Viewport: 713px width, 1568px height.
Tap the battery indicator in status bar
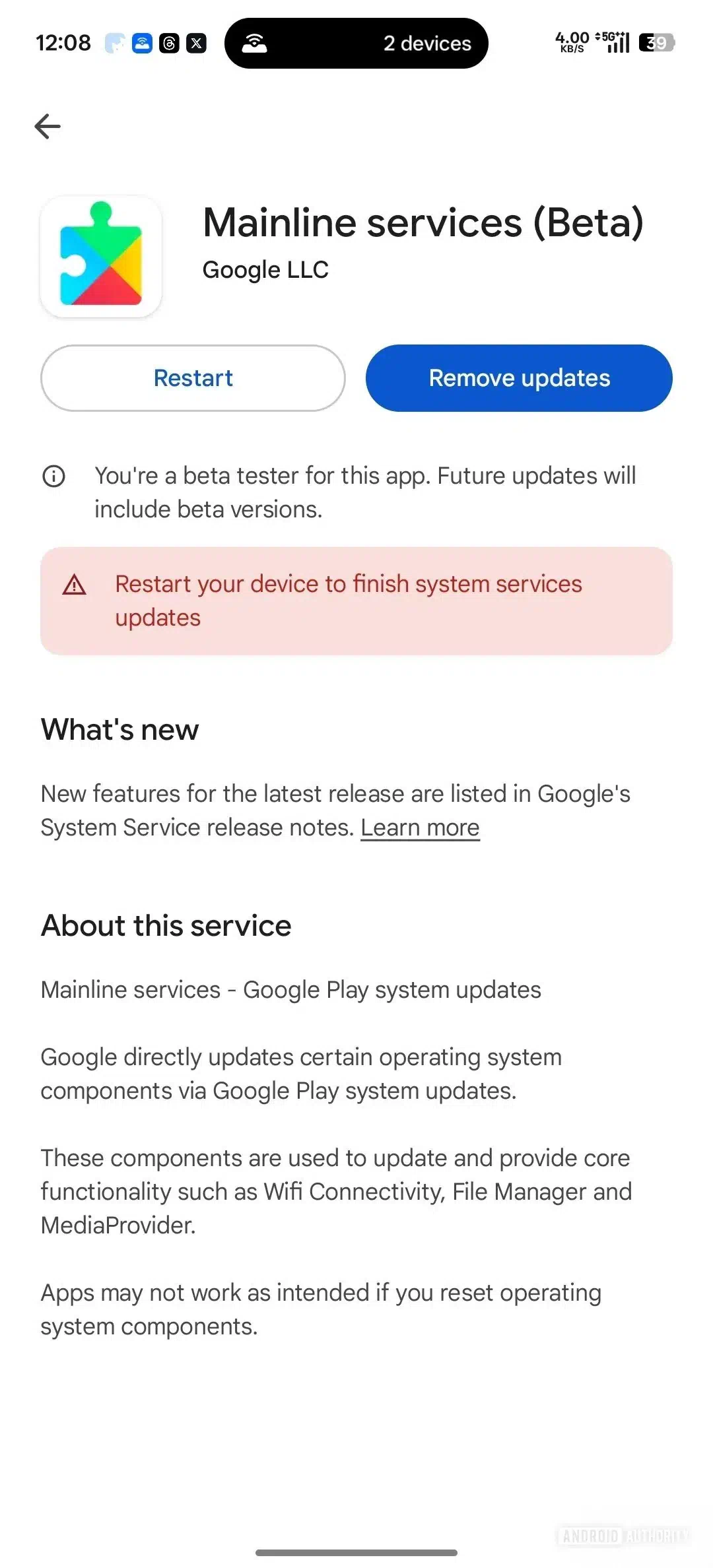pyautogui.click(x=656, y=43)
